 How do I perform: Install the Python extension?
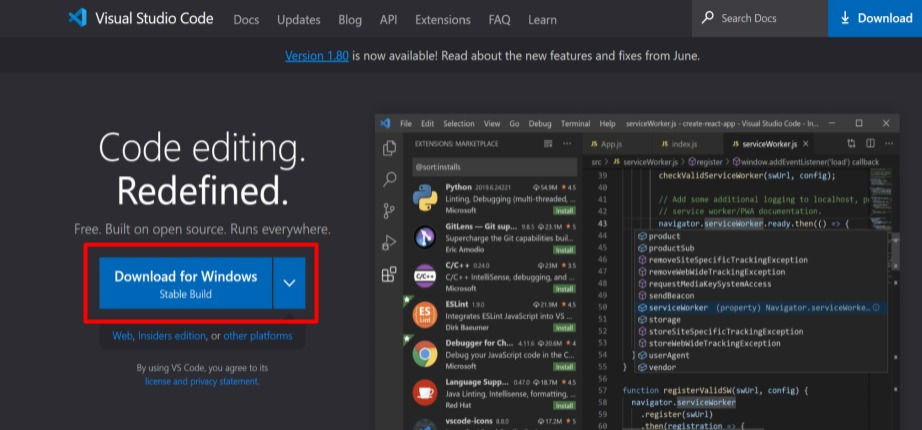(x=564, y=211)
